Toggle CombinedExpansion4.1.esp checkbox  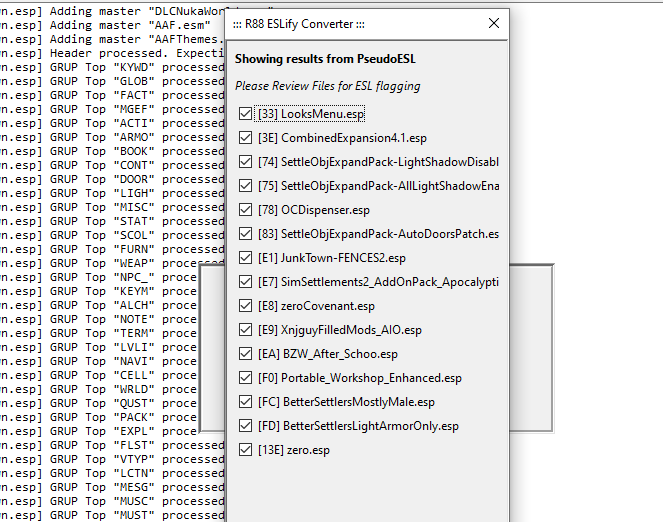coord(246,138)
